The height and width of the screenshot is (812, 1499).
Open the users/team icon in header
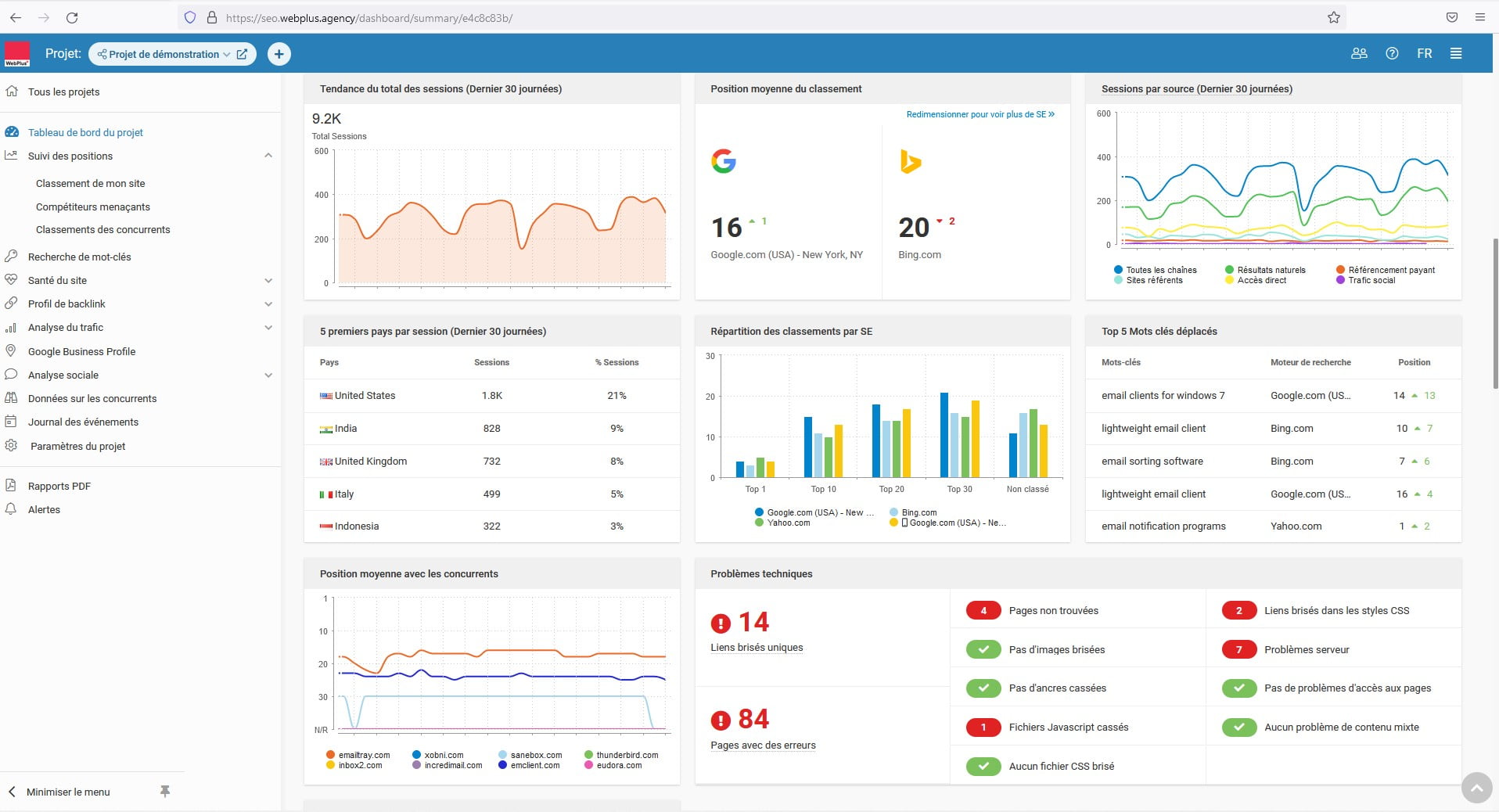click(x=1359, y=54)
